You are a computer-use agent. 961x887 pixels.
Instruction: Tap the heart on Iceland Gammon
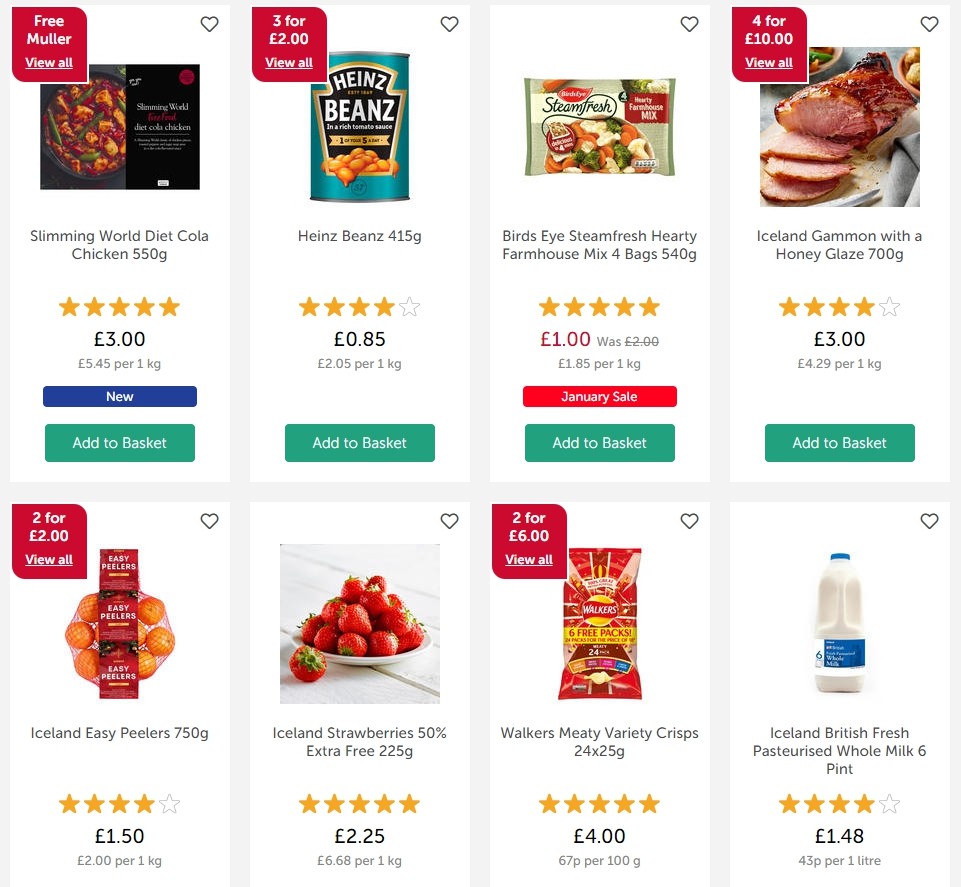click(929, 24)
